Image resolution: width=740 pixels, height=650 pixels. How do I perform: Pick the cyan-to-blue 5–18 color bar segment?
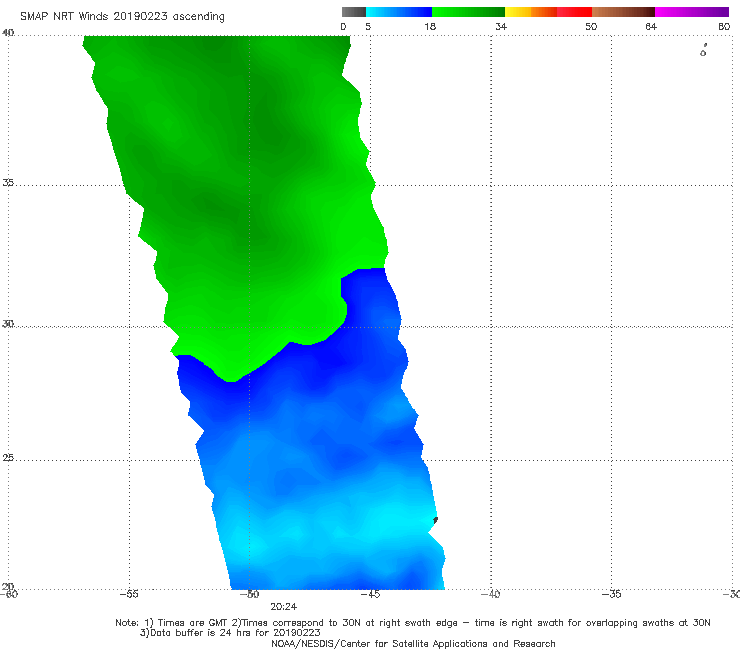click(399, 12)
